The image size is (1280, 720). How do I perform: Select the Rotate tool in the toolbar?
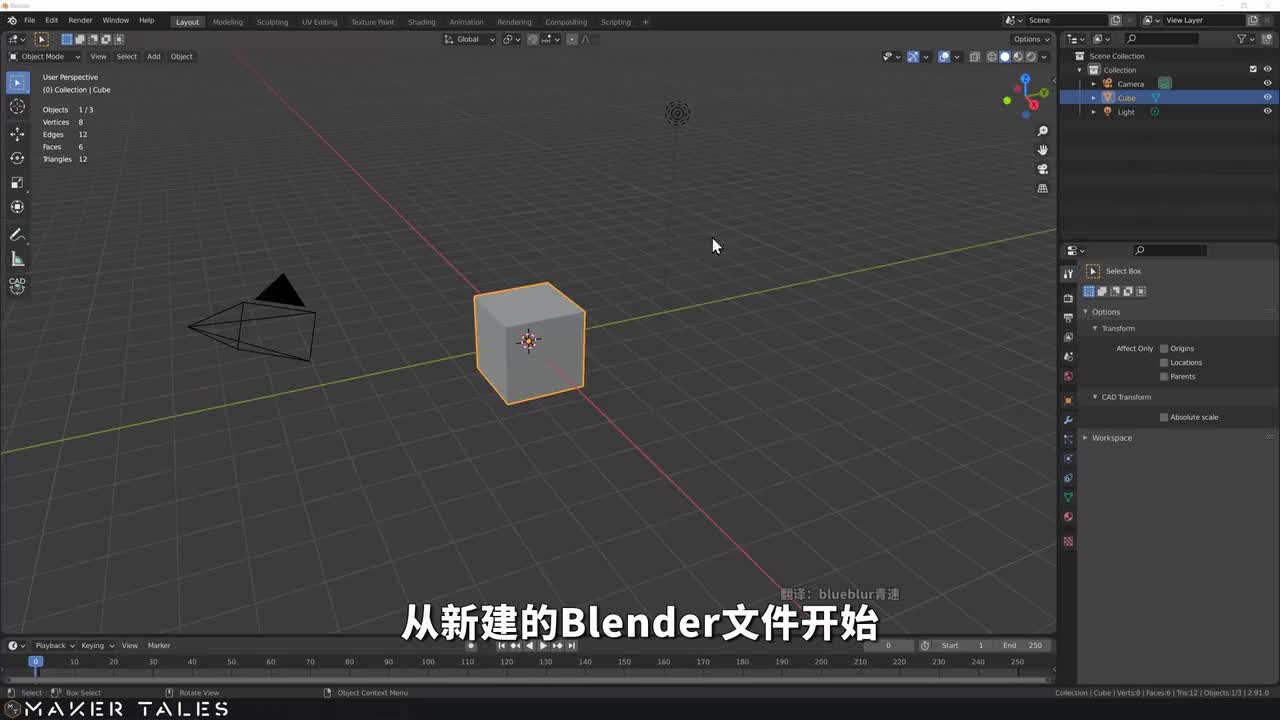pos(17,158)
